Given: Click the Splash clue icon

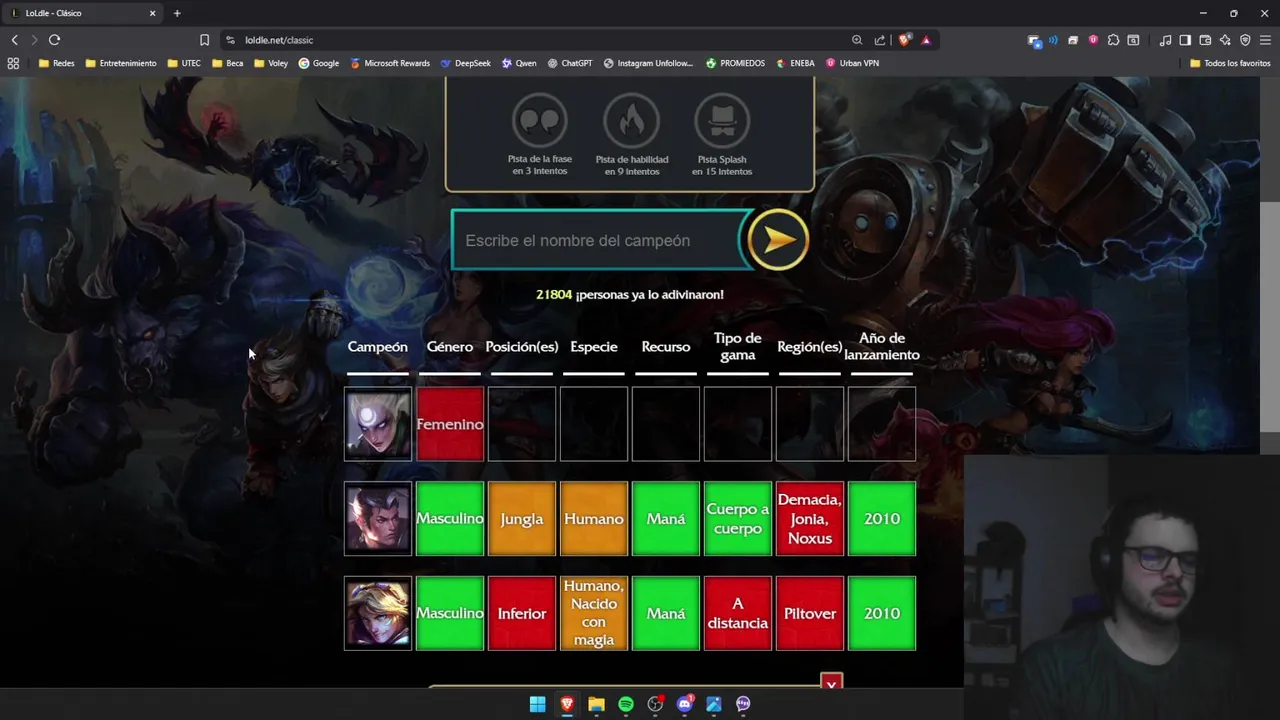Looking at the screenshot, I should [722, 121].
